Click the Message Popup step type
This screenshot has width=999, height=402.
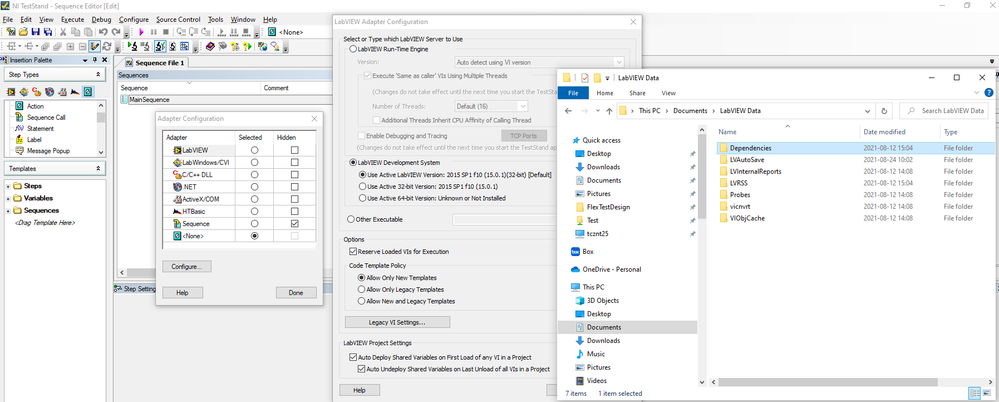click(48, 151)
